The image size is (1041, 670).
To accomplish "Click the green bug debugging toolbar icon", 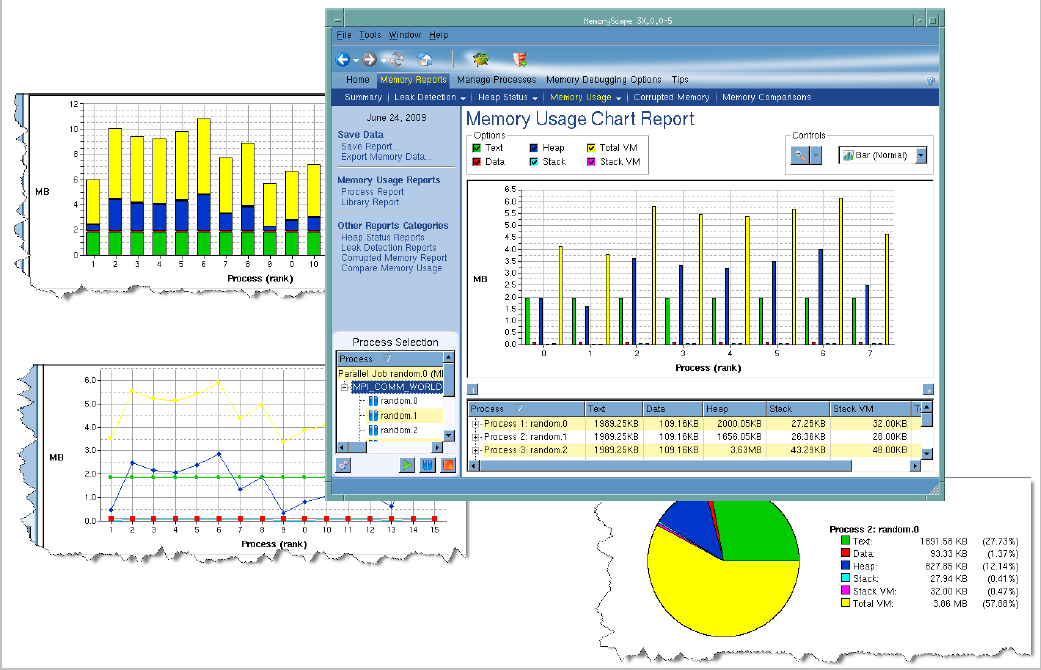I will [480, 59].
